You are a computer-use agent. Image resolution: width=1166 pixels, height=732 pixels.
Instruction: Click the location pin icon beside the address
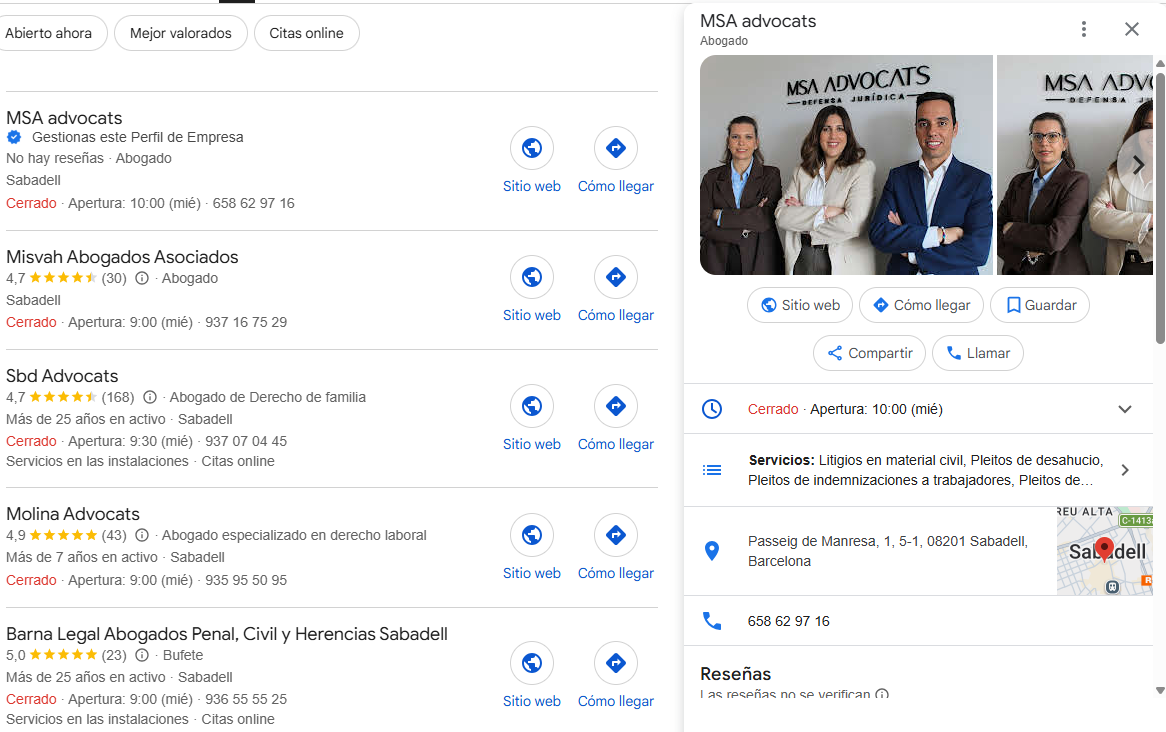pos(712,550)
